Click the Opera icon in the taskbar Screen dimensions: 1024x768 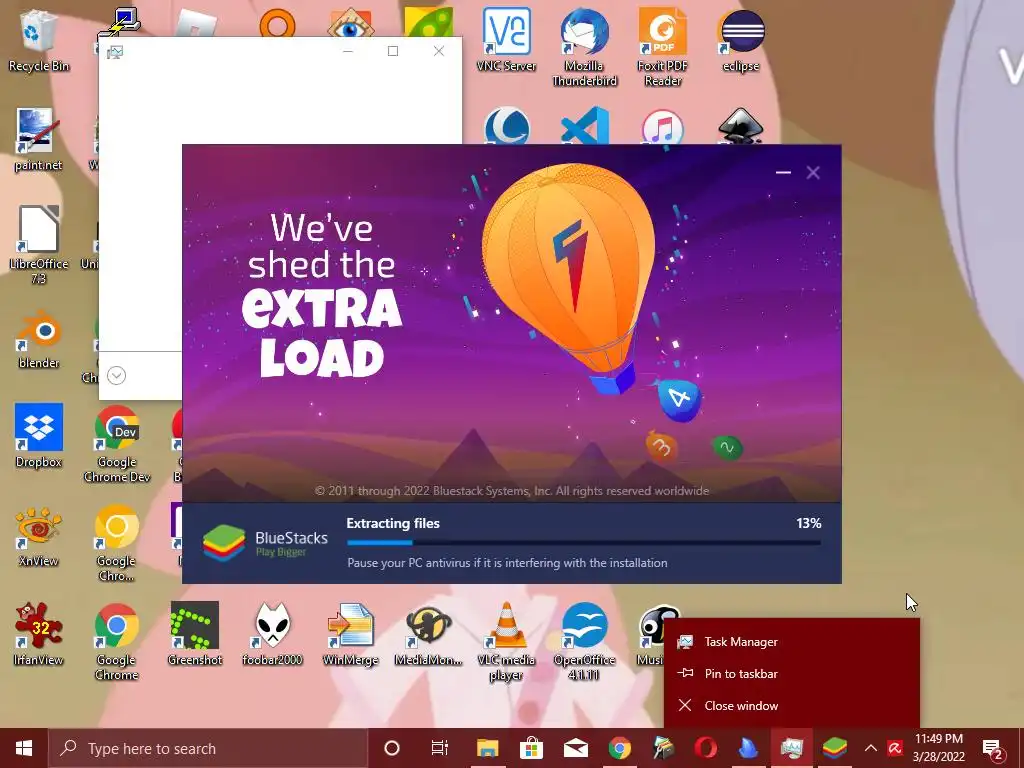[x=705, y=748]
